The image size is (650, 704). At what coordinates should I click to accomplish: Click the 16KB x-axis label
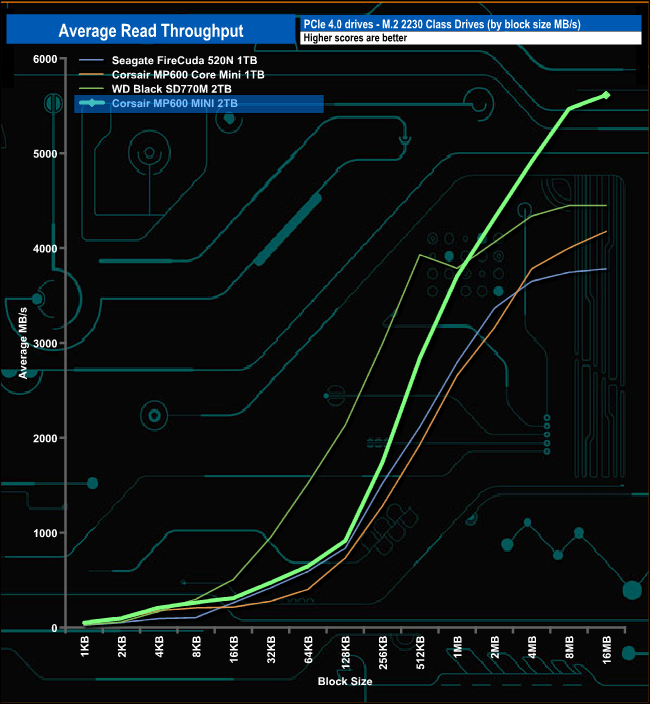(234, 649)
